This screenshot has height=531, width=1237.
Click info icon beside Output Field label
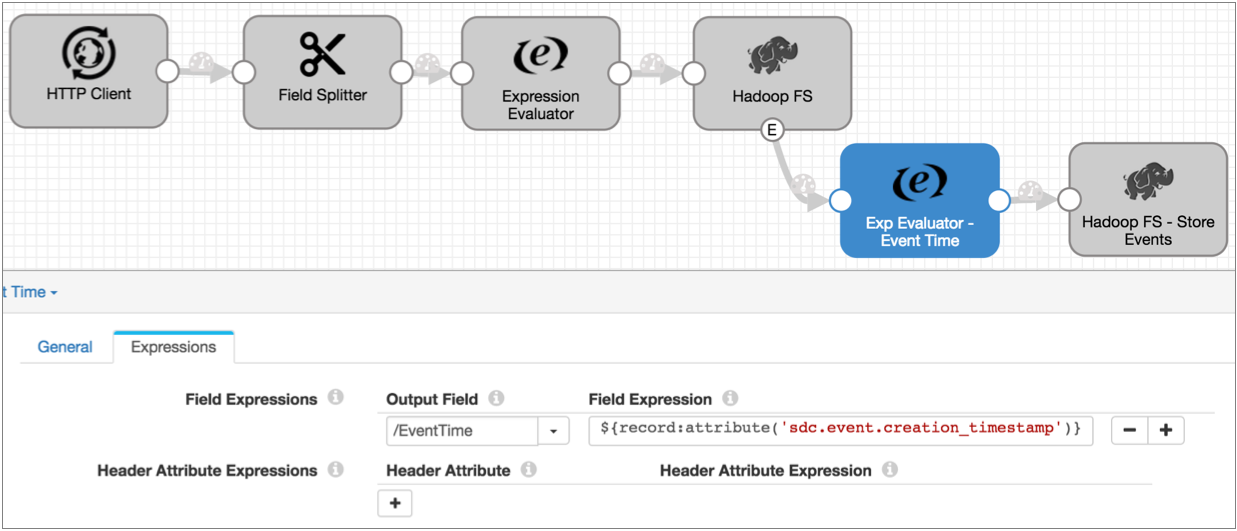click(x=496, y=398)
